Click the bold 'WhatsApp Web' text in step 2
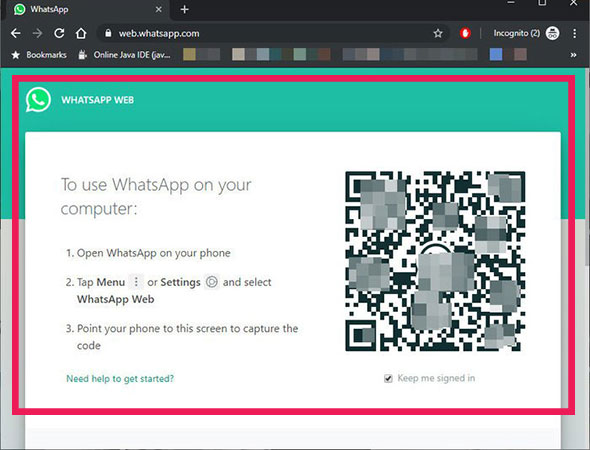Screen dimensions: 590x450 116,299
